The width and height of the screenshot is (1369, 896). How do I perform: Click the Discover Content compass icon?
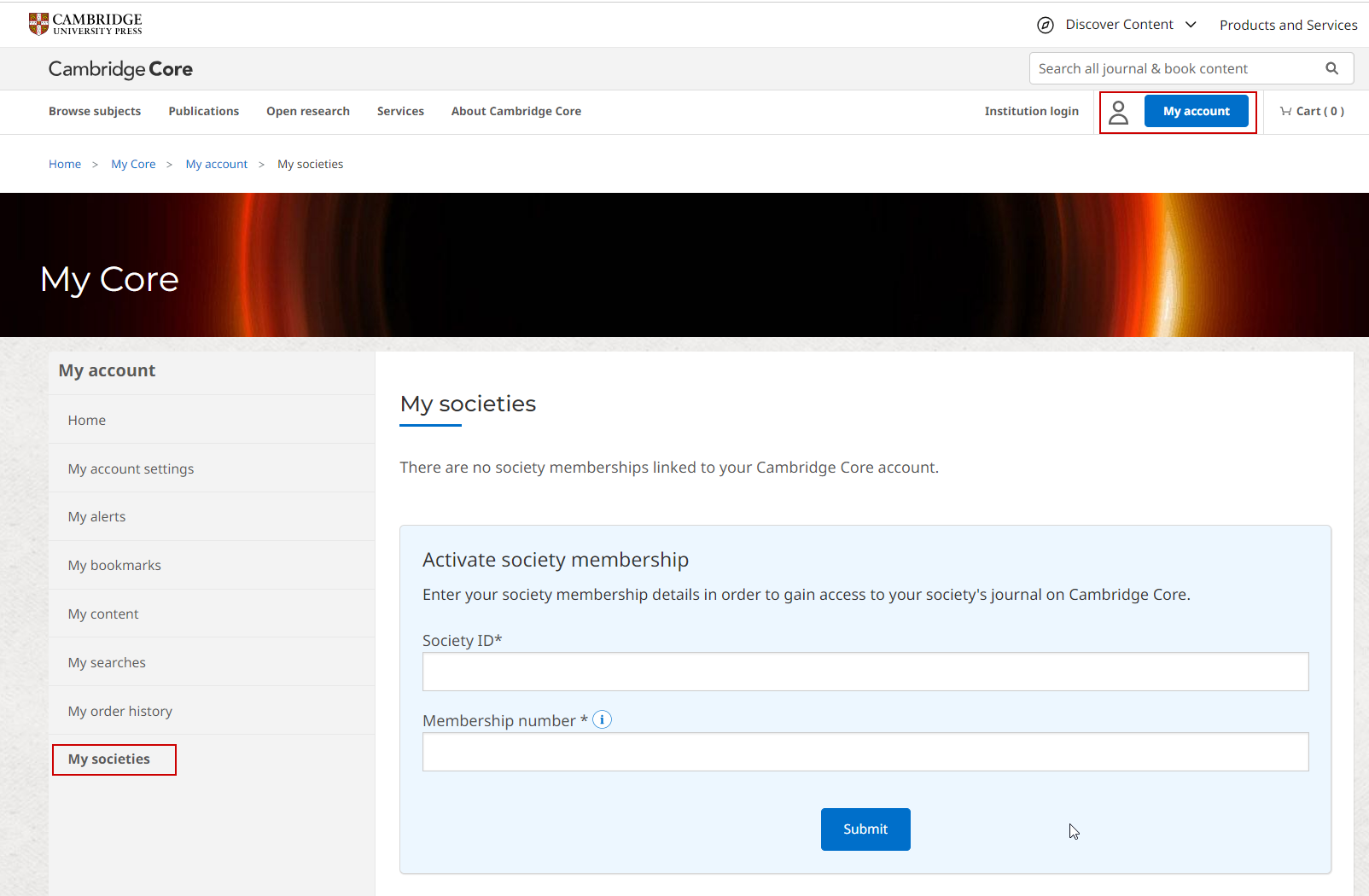tap(1045, 25)
